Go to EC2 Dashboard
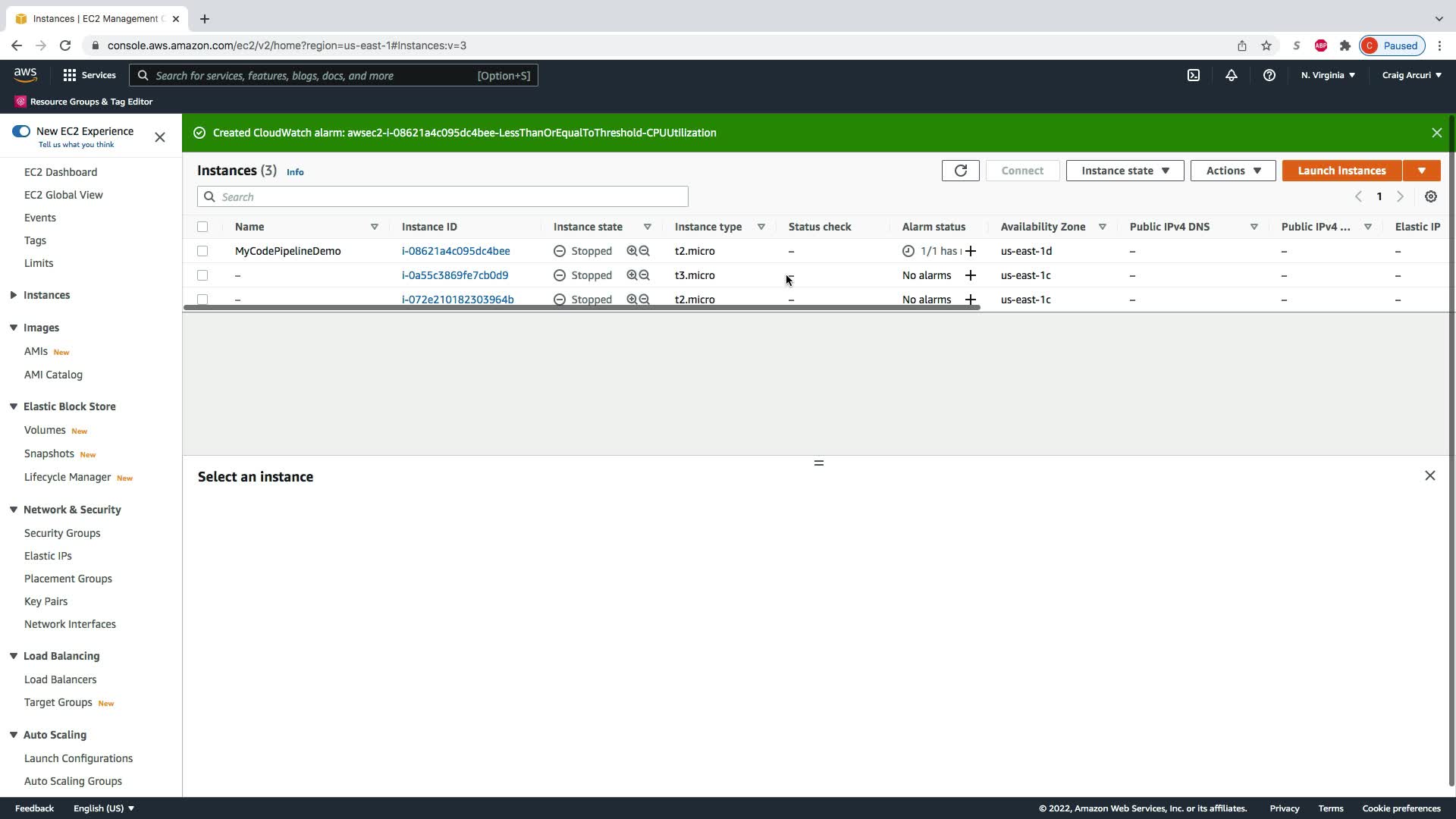 coord(61,172)
